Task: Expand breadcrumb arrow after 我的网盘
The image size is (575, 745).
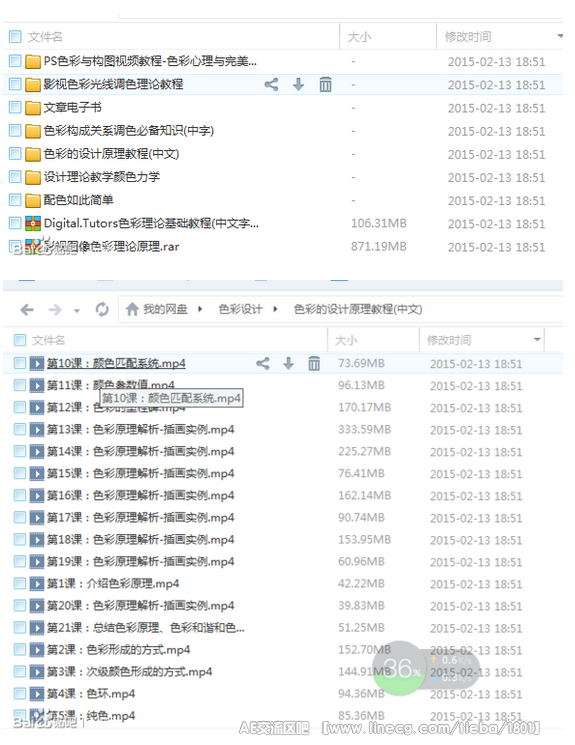Action: pos(200,309)
